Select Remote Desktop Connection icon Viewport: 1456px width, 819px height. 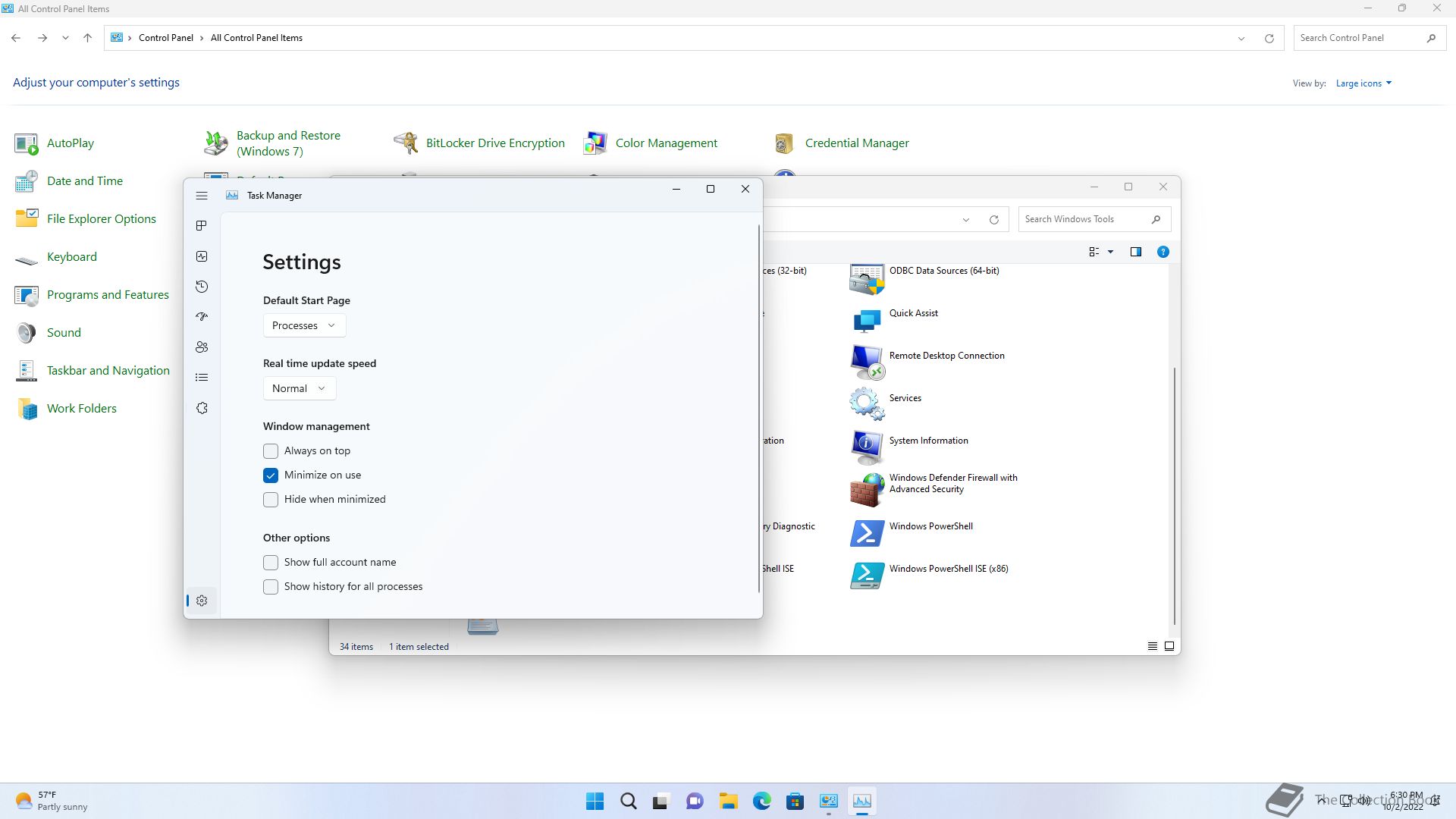pos(867,362)
